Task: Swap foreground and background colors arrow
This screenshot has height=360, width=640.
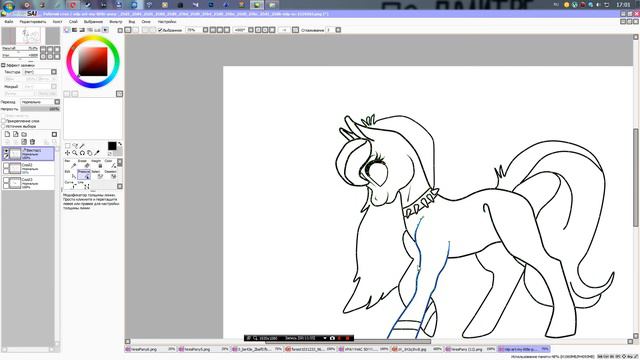Action: click(x=120, y=144)
